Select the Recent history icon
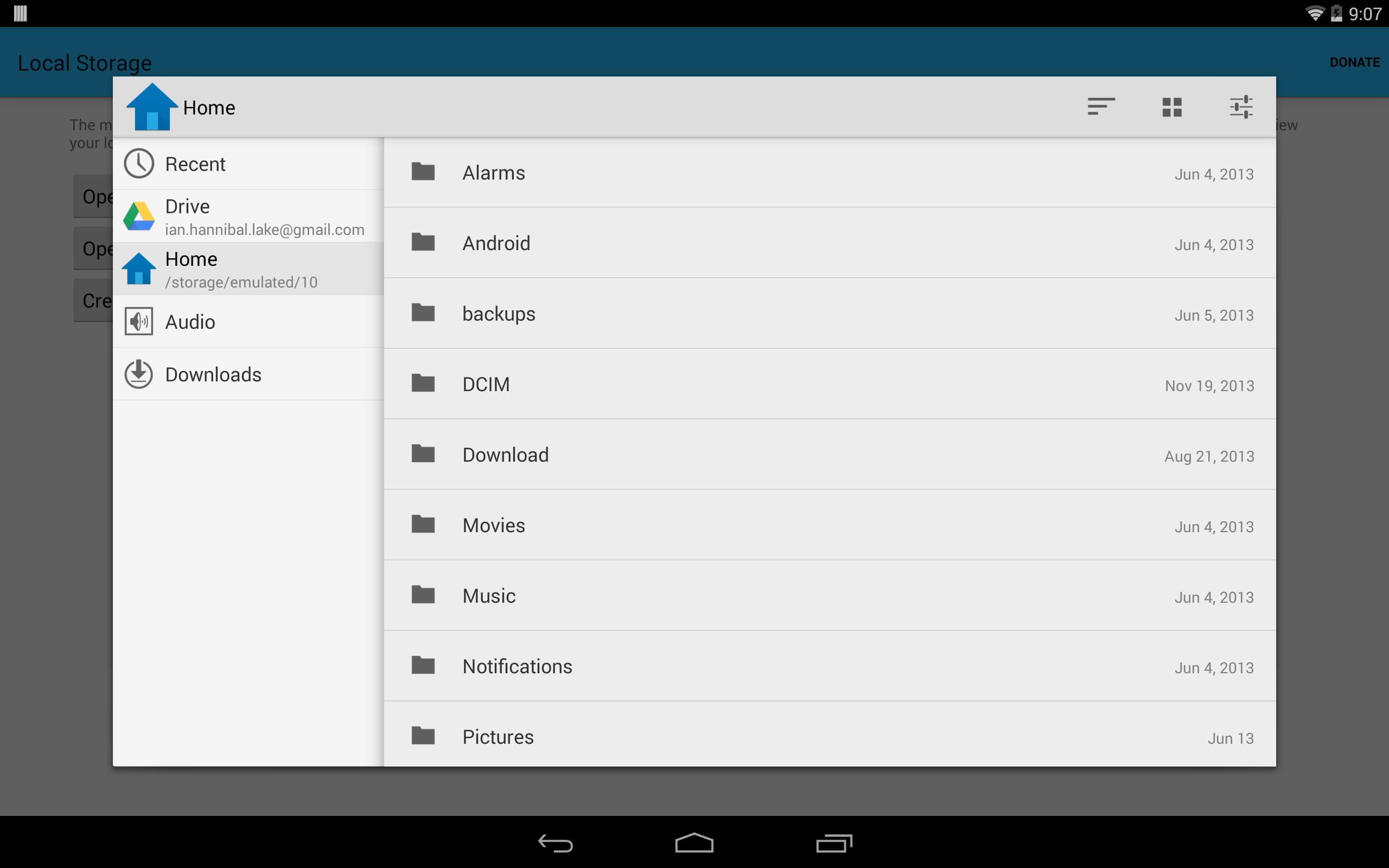1389x868 pixels. (137, 163)
